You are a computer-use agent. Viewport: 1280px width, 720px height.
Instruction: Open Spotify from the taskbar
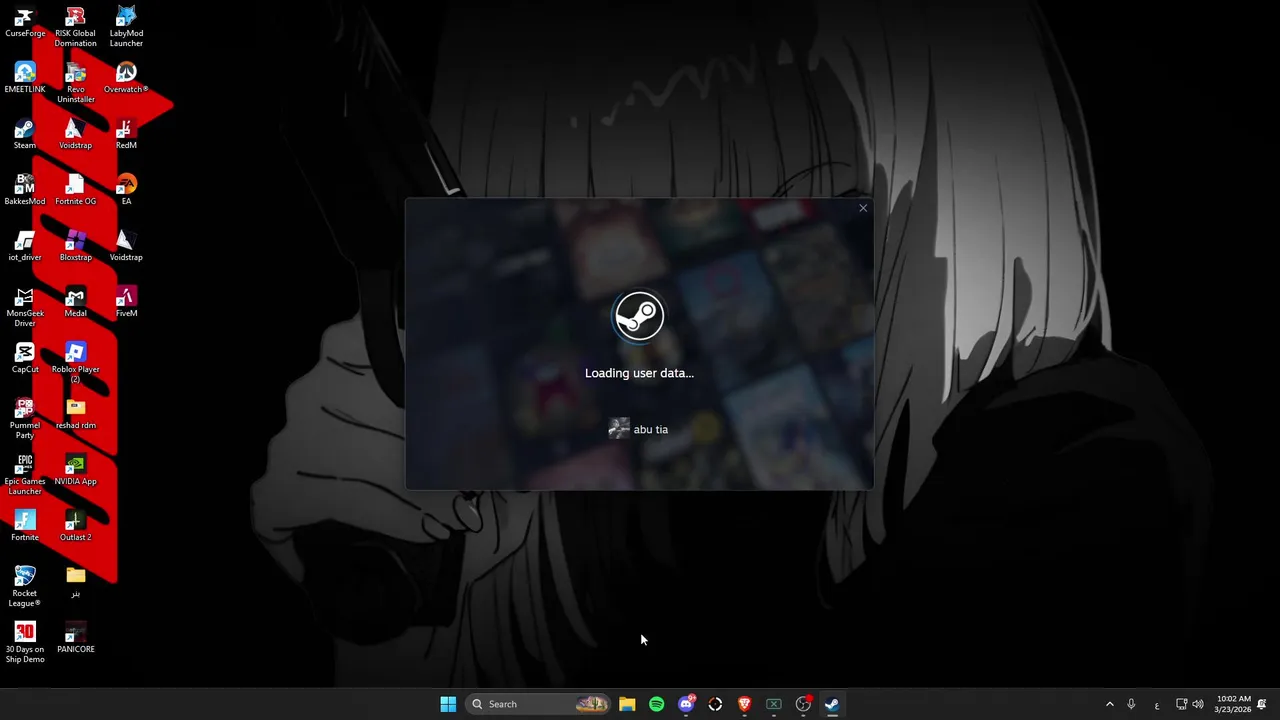[656, 704]
